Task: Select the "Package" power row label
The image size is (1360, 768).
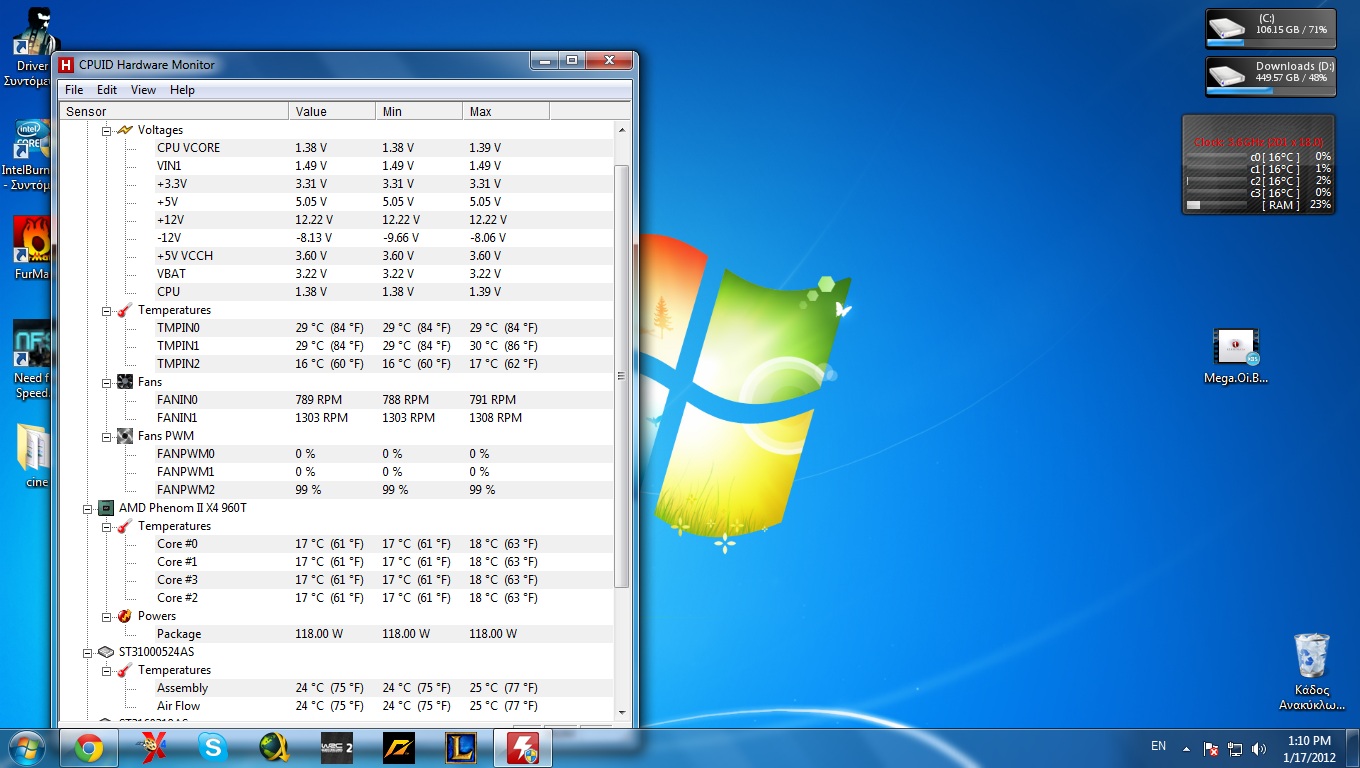Action: 179,634
